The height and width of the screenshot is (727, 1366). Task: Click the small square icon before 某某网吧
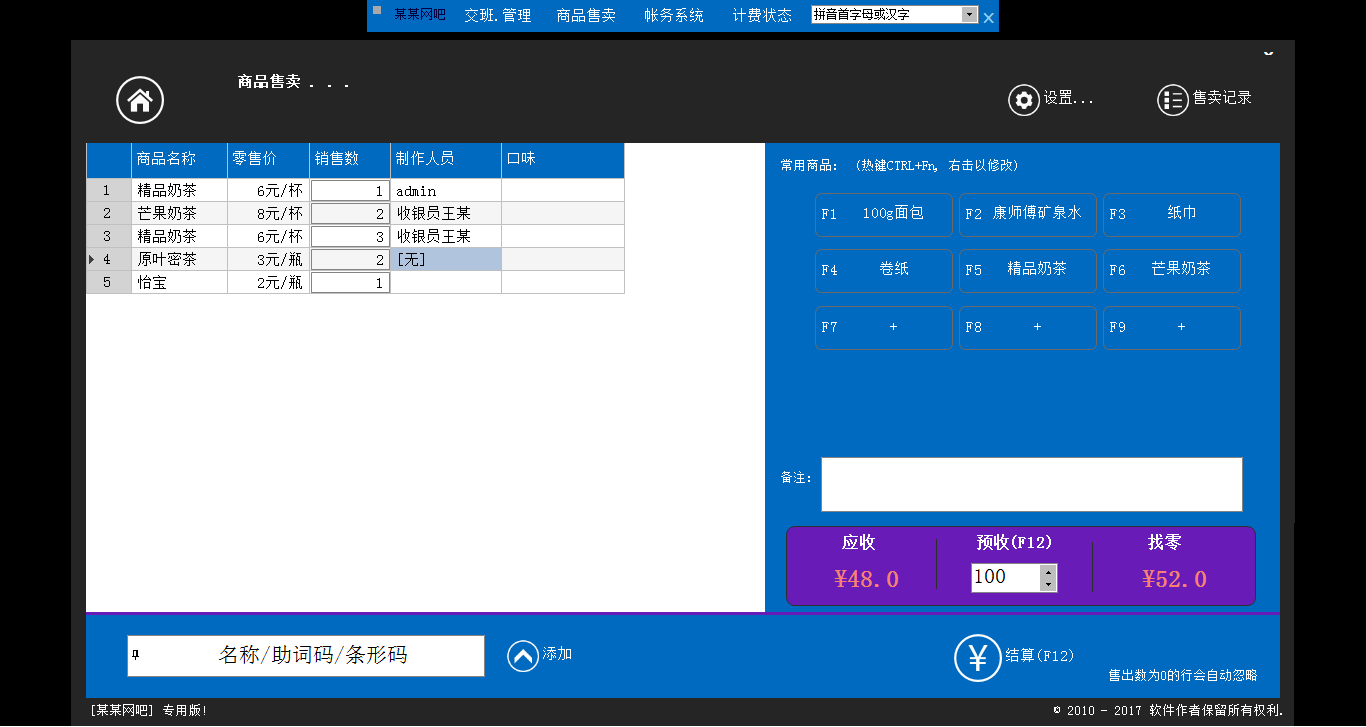click(x=377, y=11)
